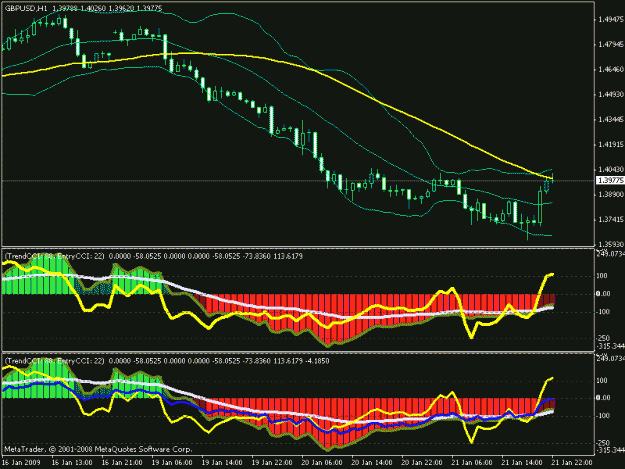This screenshot has width=625, height=469.
Task: Click the 1.37415 price axis label
Action: (x=611, y=220)
